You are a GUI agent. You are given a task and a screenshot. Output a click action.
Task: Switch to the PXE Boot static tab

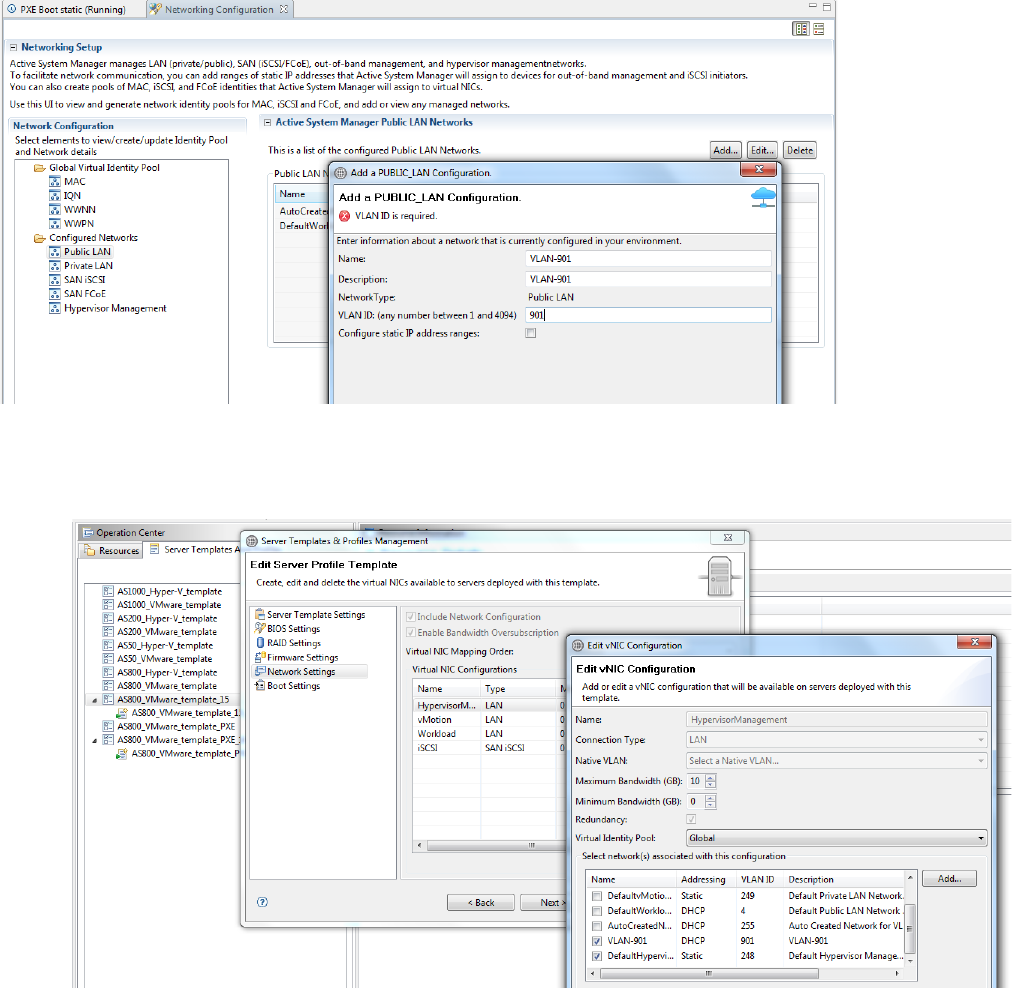pyautogui.click(x=70, y=9)
